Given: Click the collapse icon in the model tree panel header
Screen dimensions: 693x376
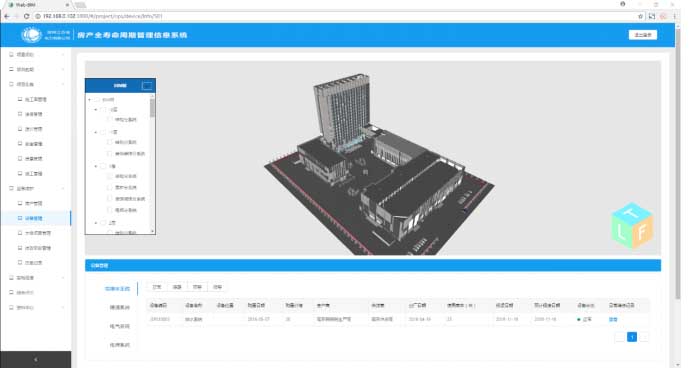Looking at the screenshot, I should 147,86.
